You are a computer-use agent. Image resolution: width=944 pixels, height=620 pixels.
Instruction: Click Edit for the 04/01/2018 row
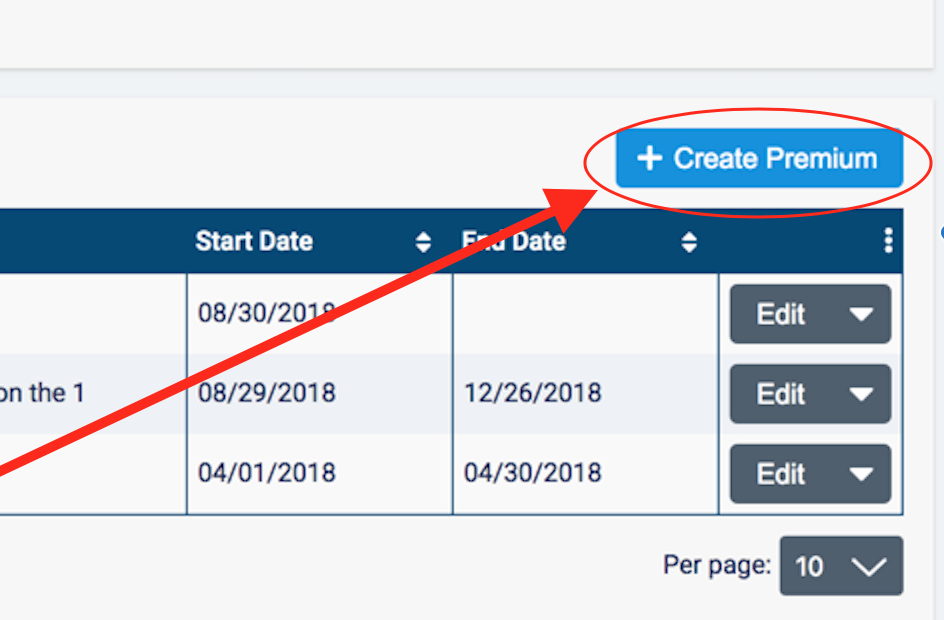pos(781,474)
